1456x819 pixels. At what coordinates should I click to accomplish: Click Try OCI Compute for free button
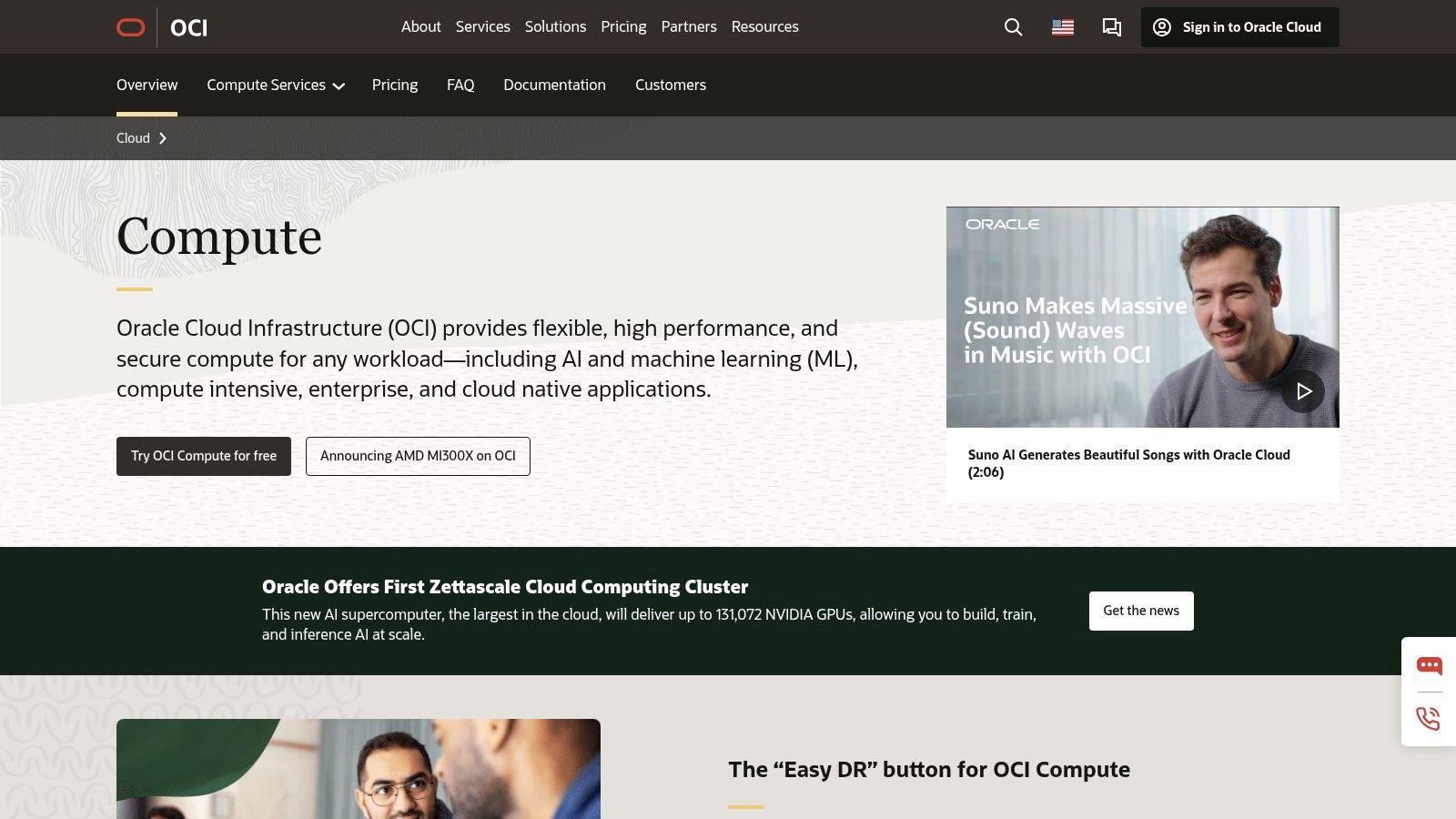coord(204,456)
